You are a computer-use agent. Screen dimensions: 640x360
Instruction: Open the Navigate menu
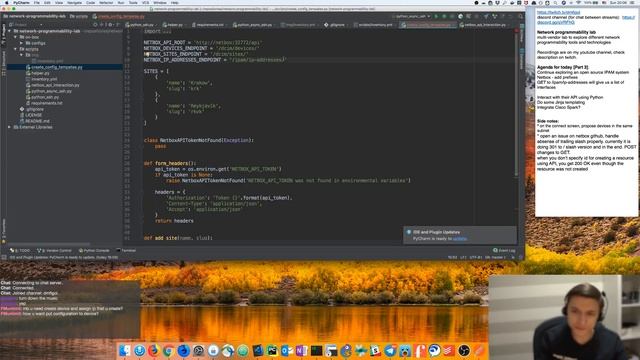click(x=74, y=2)
